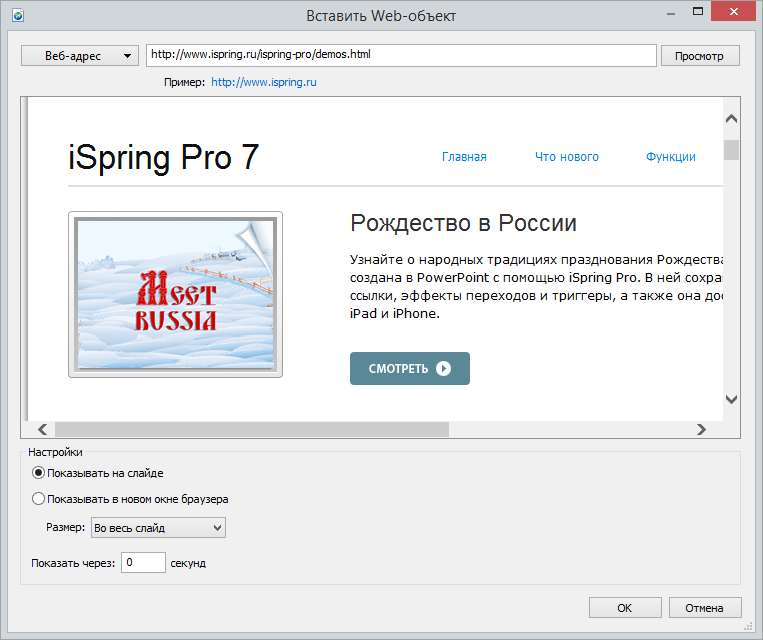
Task: Click the Просмотр preview button
Action: [700, 56]
